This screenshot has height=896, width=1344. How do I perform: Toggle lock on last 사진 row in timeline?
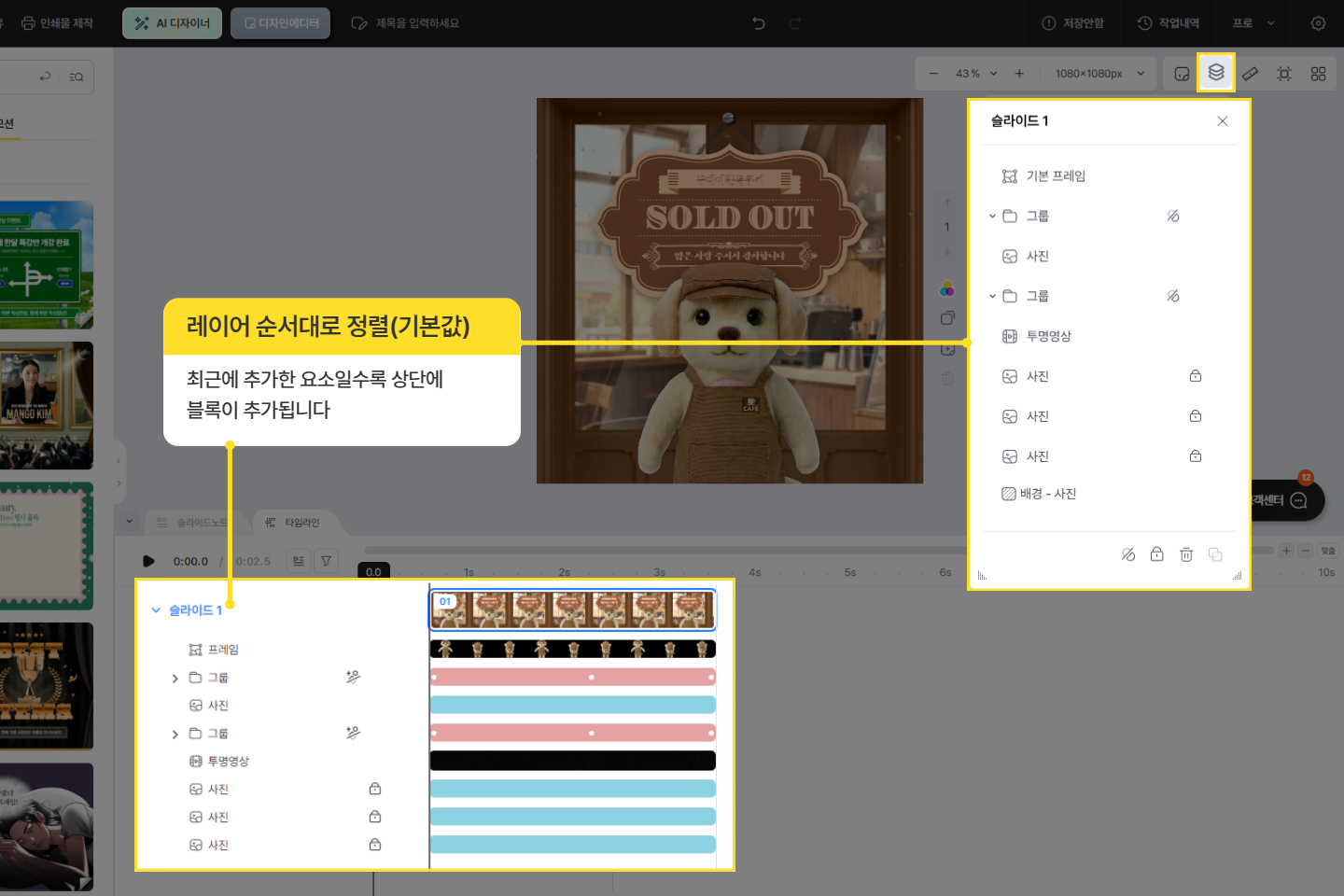tap(374, 845)
